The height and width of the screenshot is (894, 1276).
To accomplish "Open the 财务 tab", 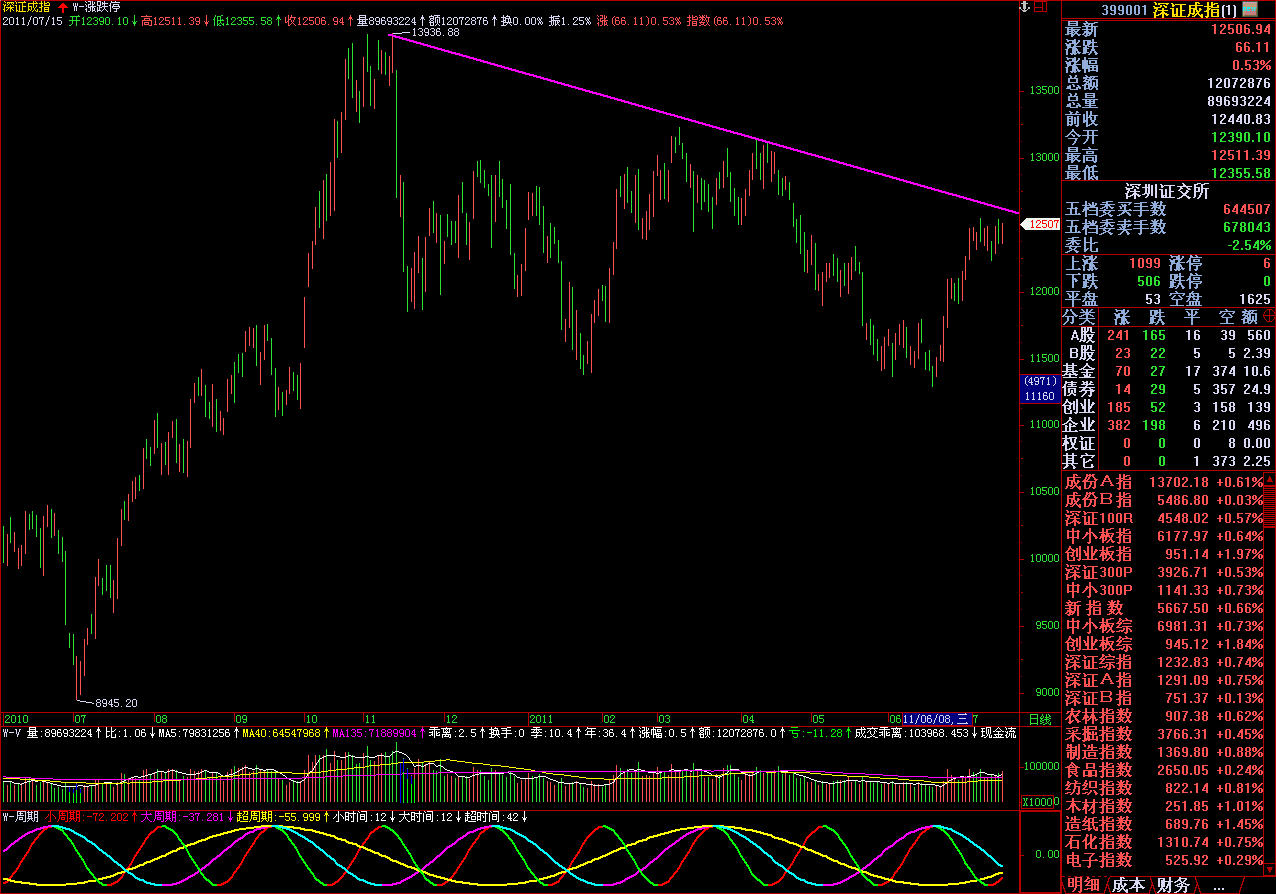I will click(1173, 885).
